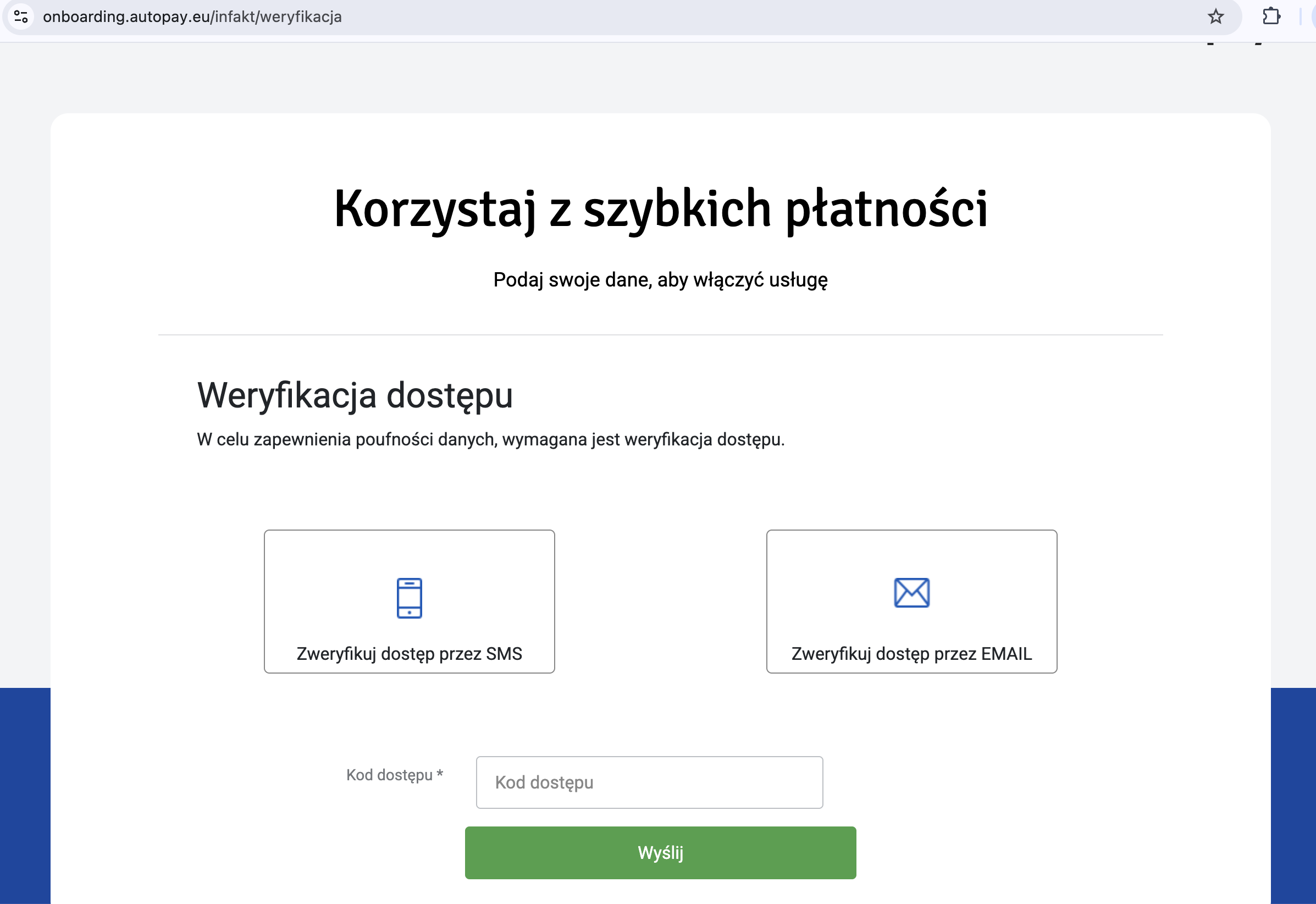
Task: Choose verification via EMAIL card
Action: coord(911,602)
